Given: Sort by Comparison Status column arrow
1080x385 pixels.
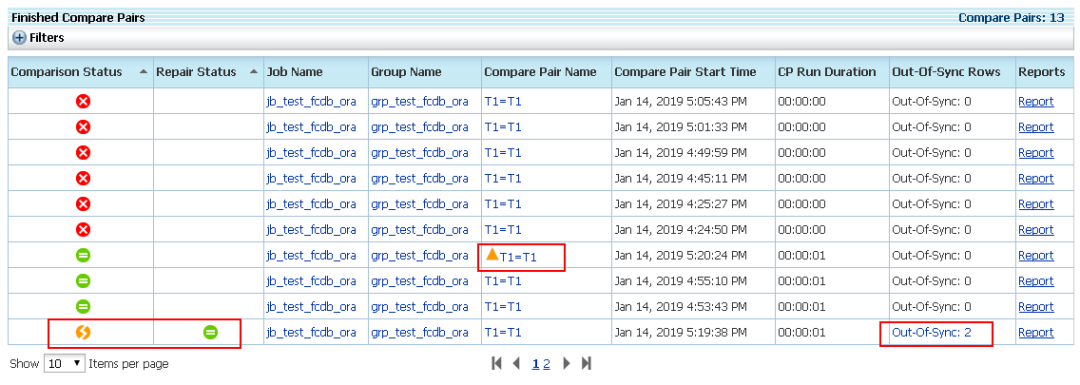Looking at the screenshot, I should 143,72.
